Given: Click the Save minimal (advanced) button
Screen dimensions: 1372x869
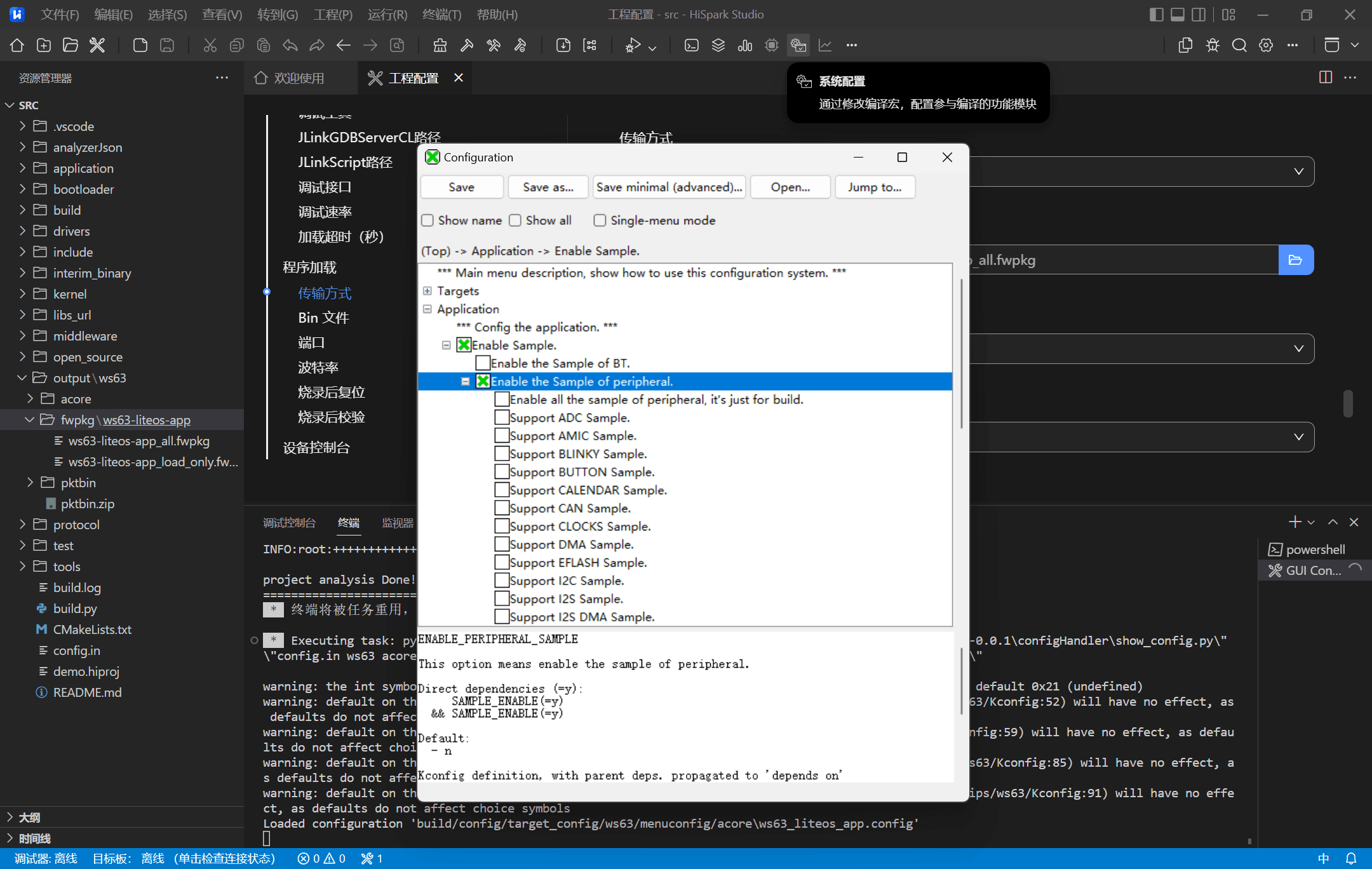Looking at the screenshot, I should [x=669, y=187].
